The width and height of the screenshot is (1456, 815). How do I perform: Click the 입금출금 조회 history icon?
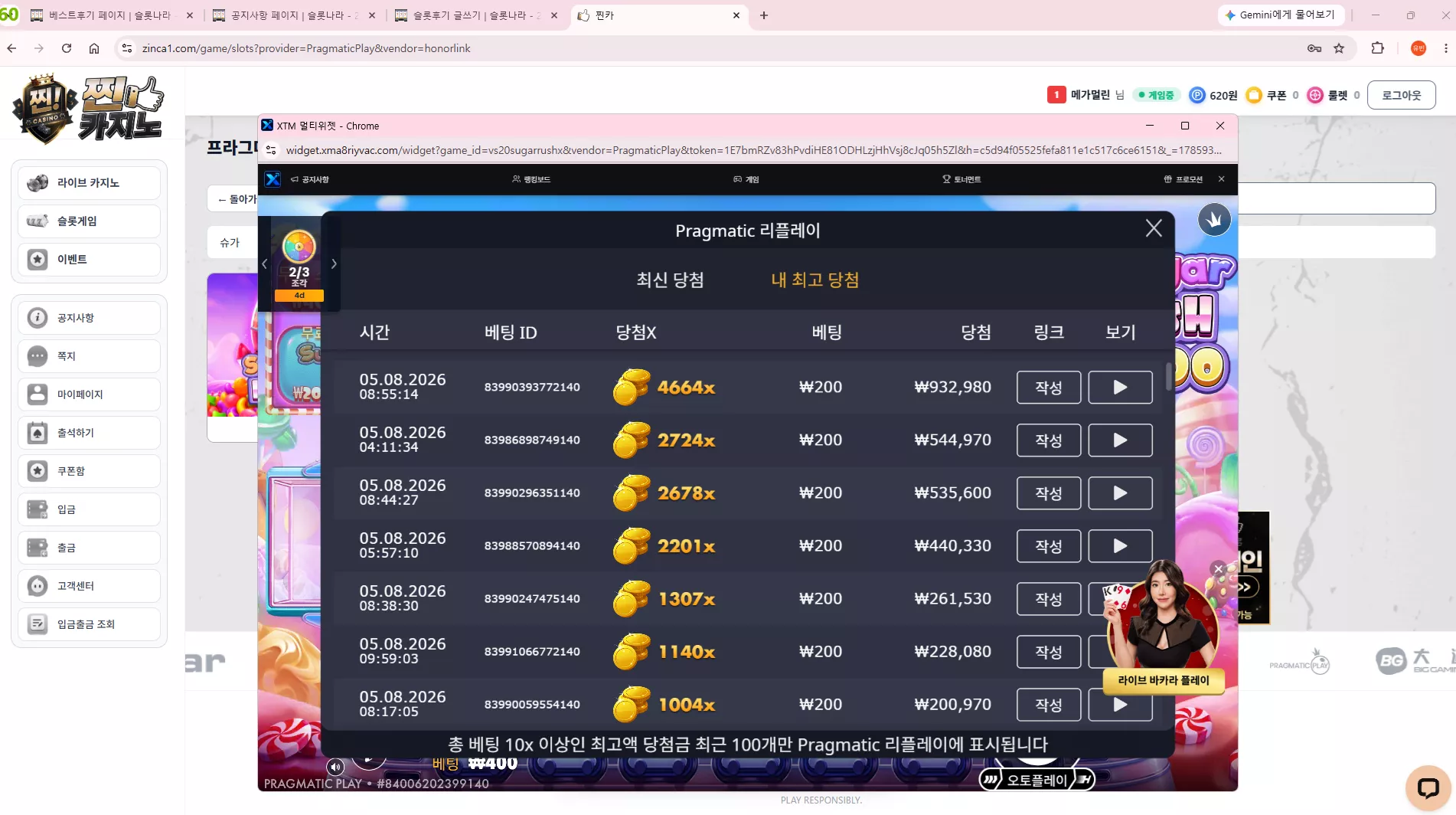(38, 624)
